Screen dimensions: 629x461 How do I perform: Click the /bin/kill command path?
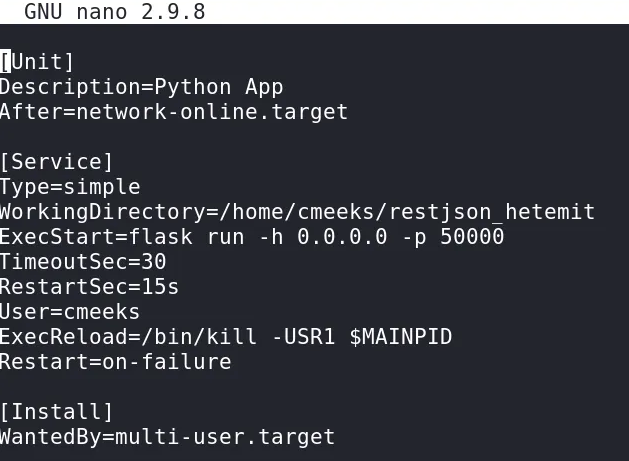click(x=199, y=337)
